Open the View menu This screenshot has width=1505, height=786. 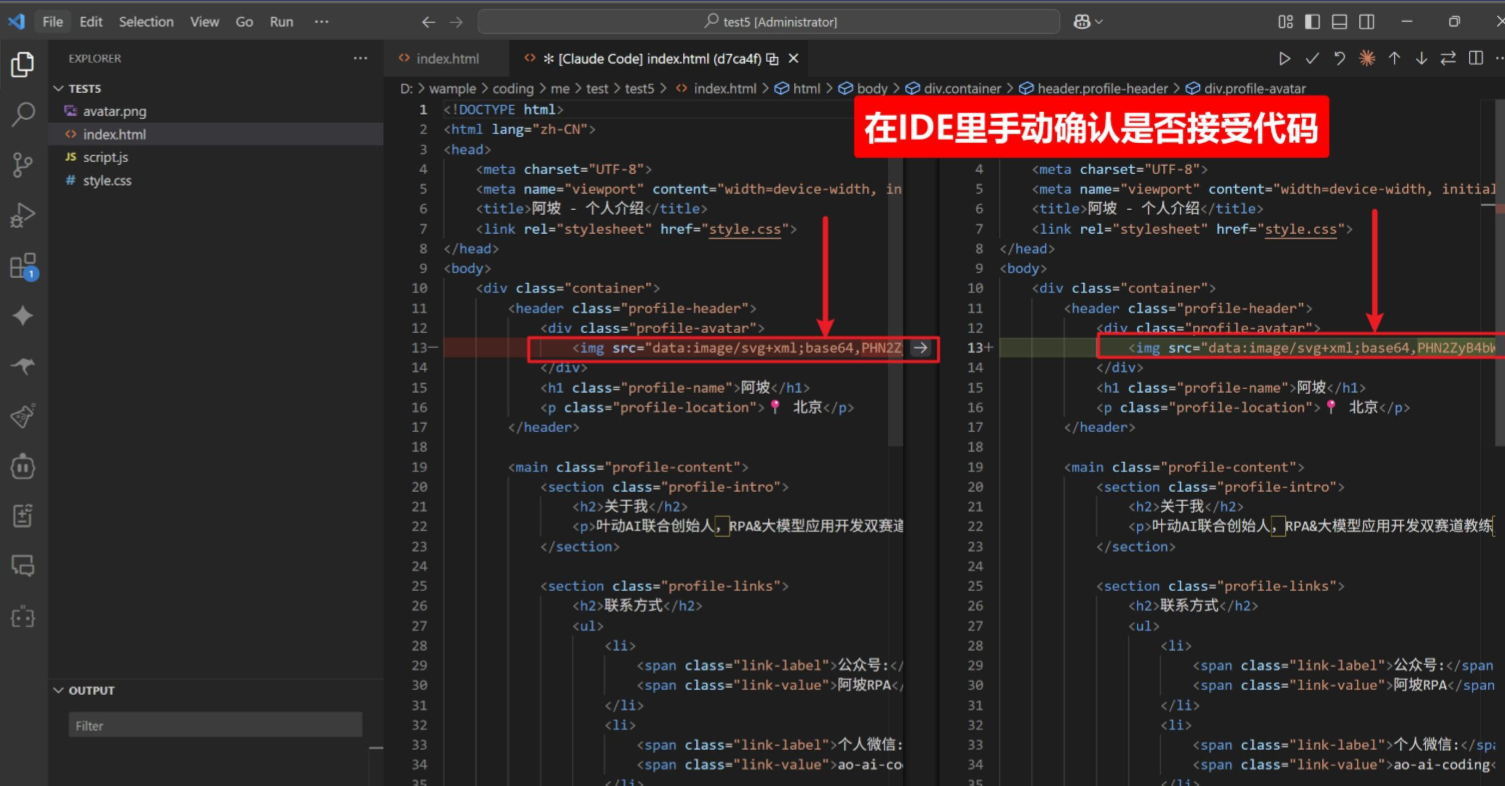(x=204, y=21)
